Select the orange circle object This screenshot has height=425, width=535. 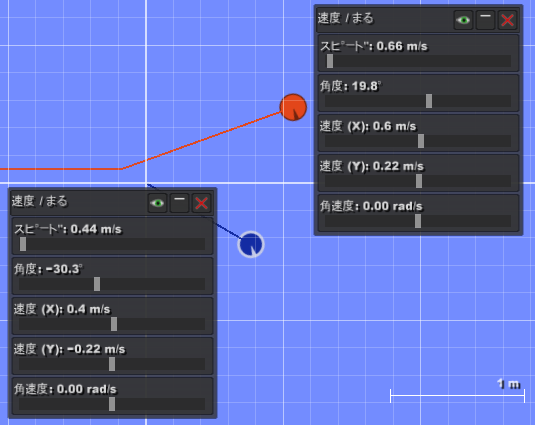click(x=293, y=107)
